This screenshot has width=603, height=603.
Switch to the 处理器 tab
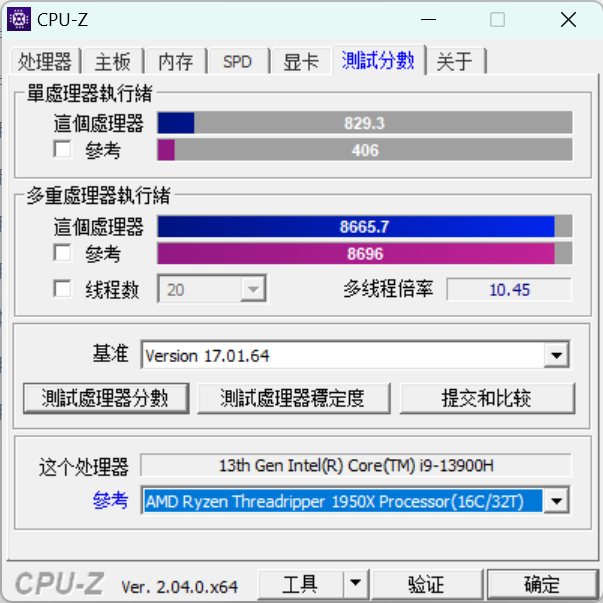pyautogui.click(x=45, y=61)
